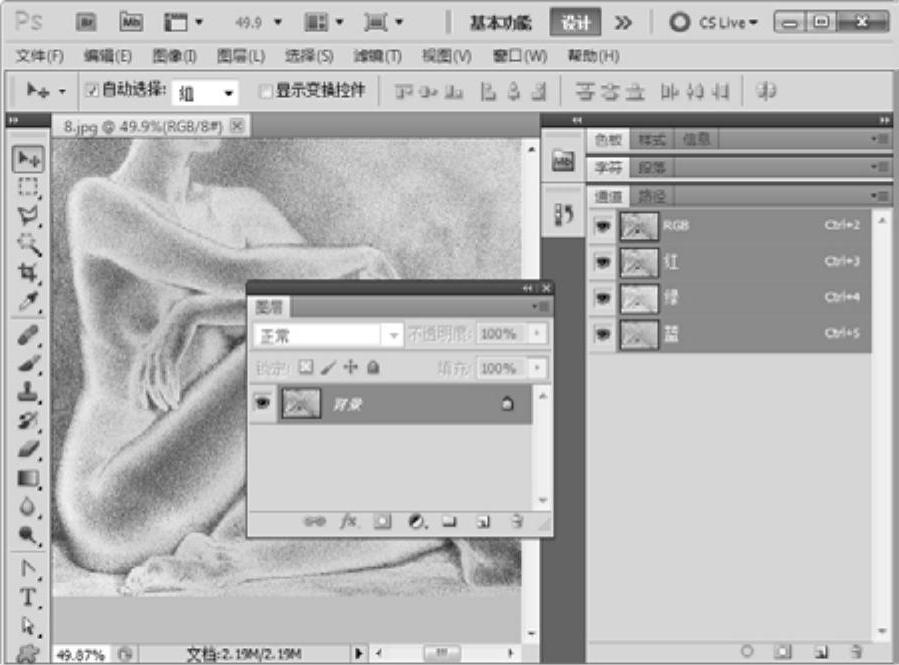This screenshot has height=665, width=899.
Task: Click the fx layer style icon
Action: click(x=349, y=521)
